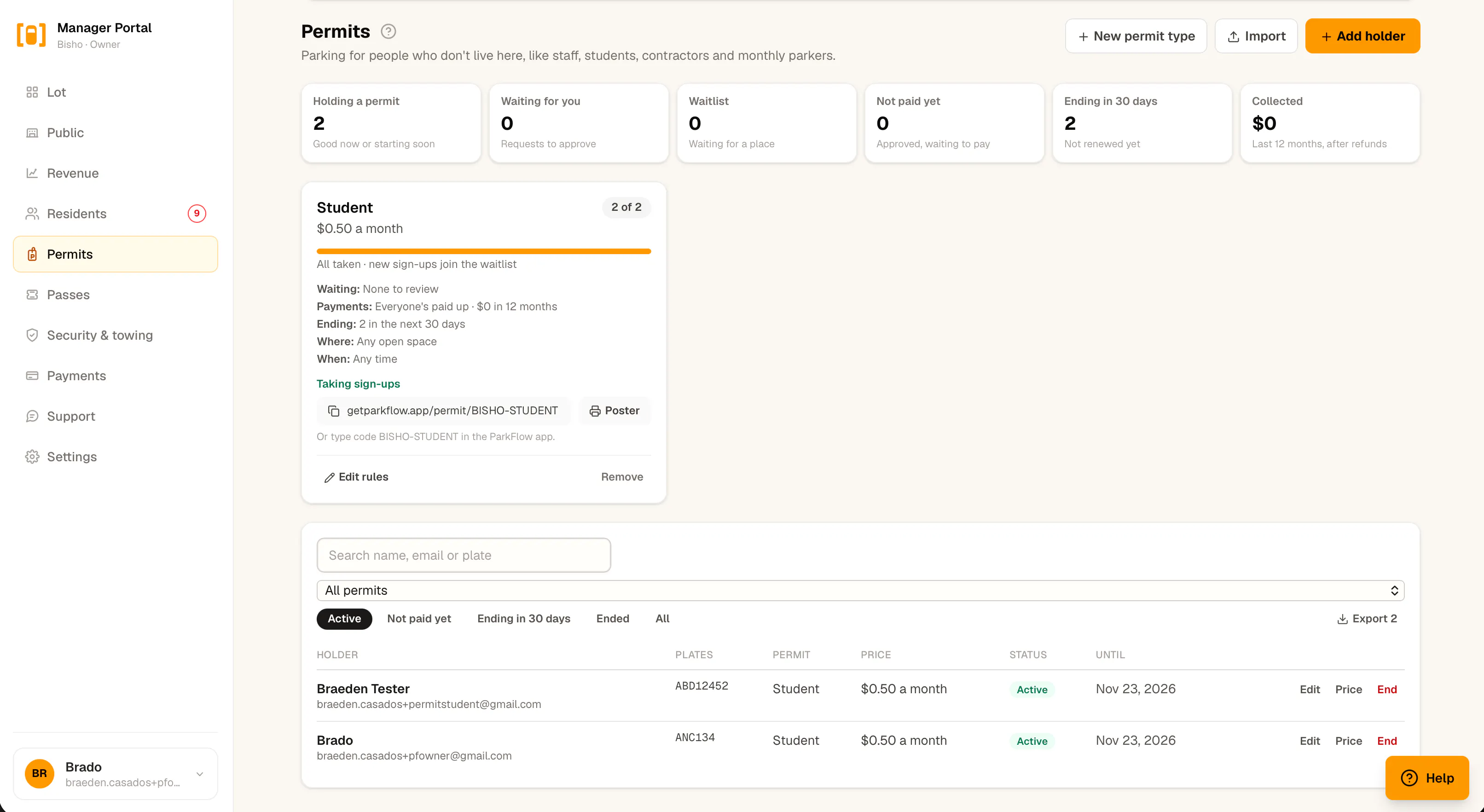Click the BR avatar circle
Viewport: 1484px width, 812px height.
click(39, 773)
